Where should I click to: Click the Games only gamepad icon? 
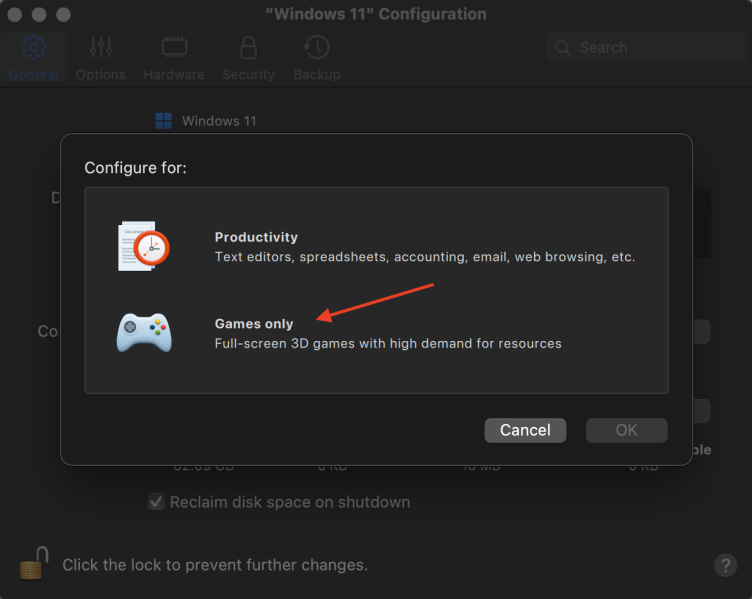(143, 333)
